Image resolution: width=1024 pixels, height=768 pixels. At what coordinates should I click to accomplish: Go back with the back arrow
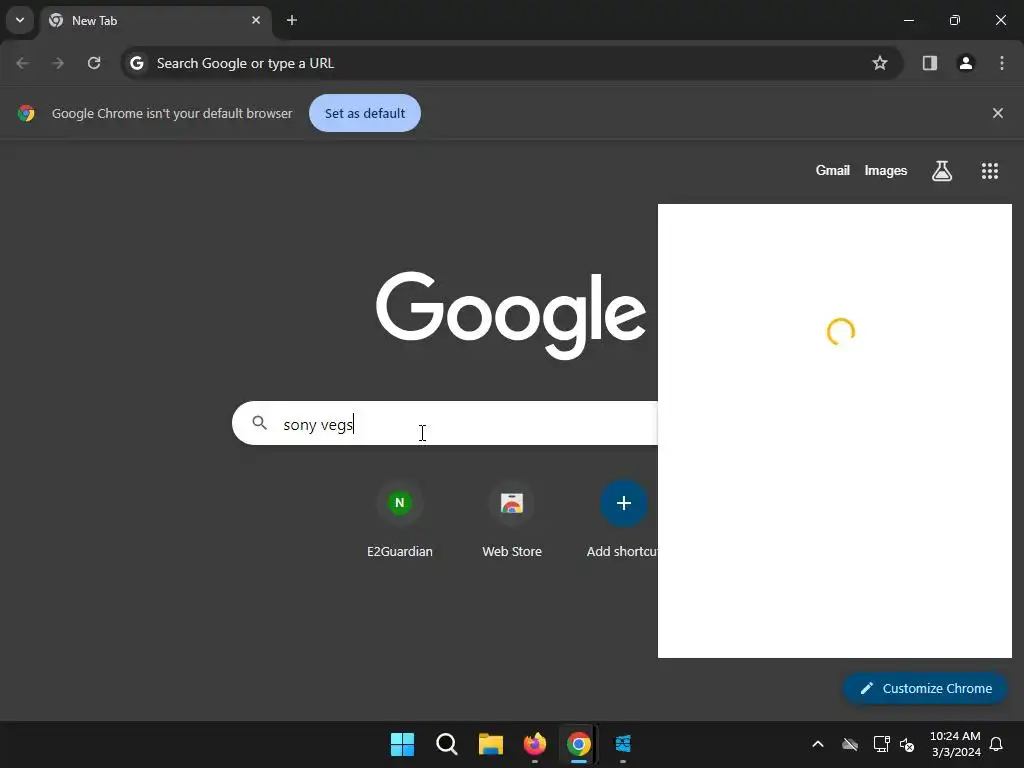(x=22, y=63)
